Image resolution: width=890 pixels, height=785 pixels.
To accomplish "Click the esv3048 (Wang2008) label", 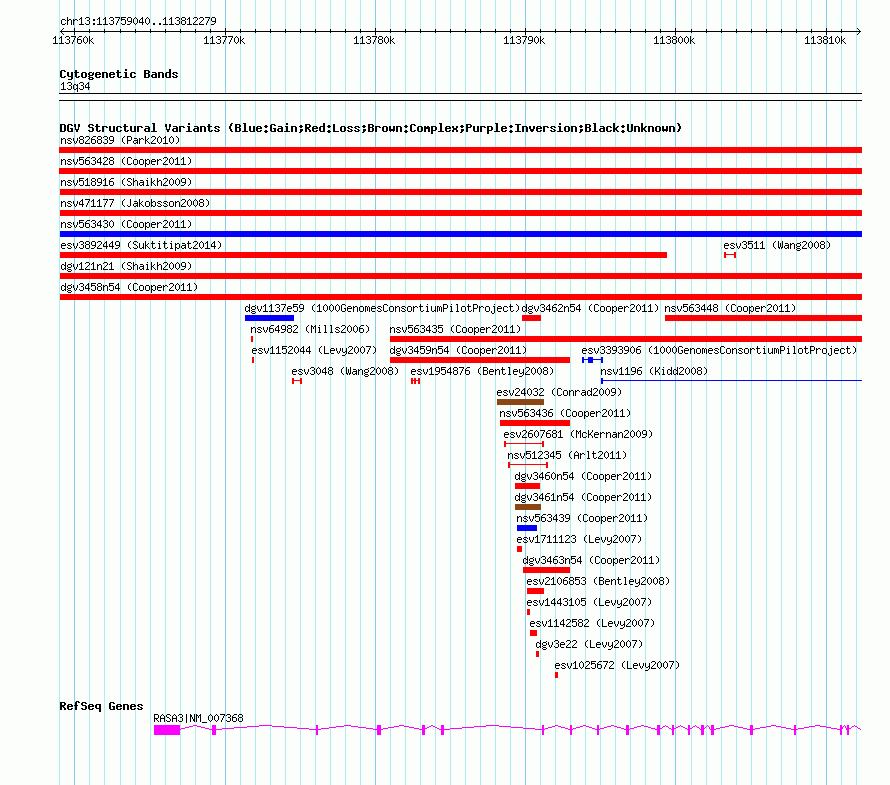I will [345, 371].
